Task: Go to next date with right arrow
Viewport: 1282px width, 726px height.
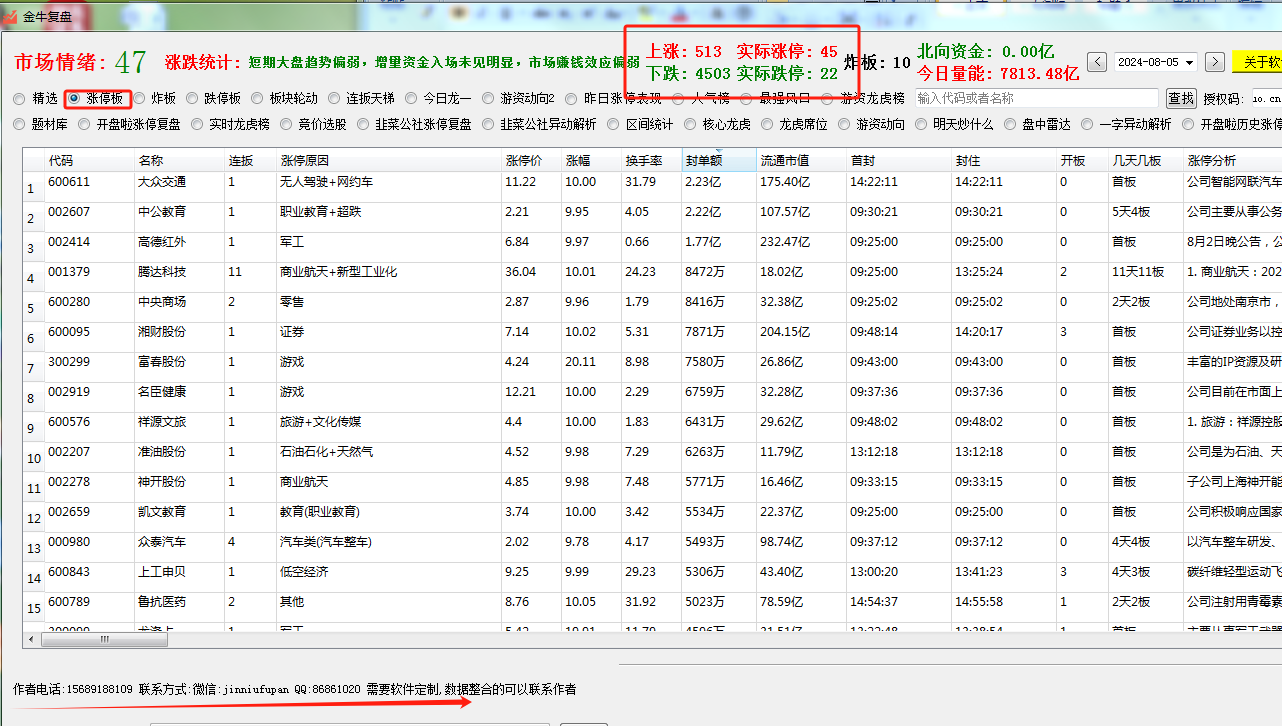Action: click(x=1215, y=62)
